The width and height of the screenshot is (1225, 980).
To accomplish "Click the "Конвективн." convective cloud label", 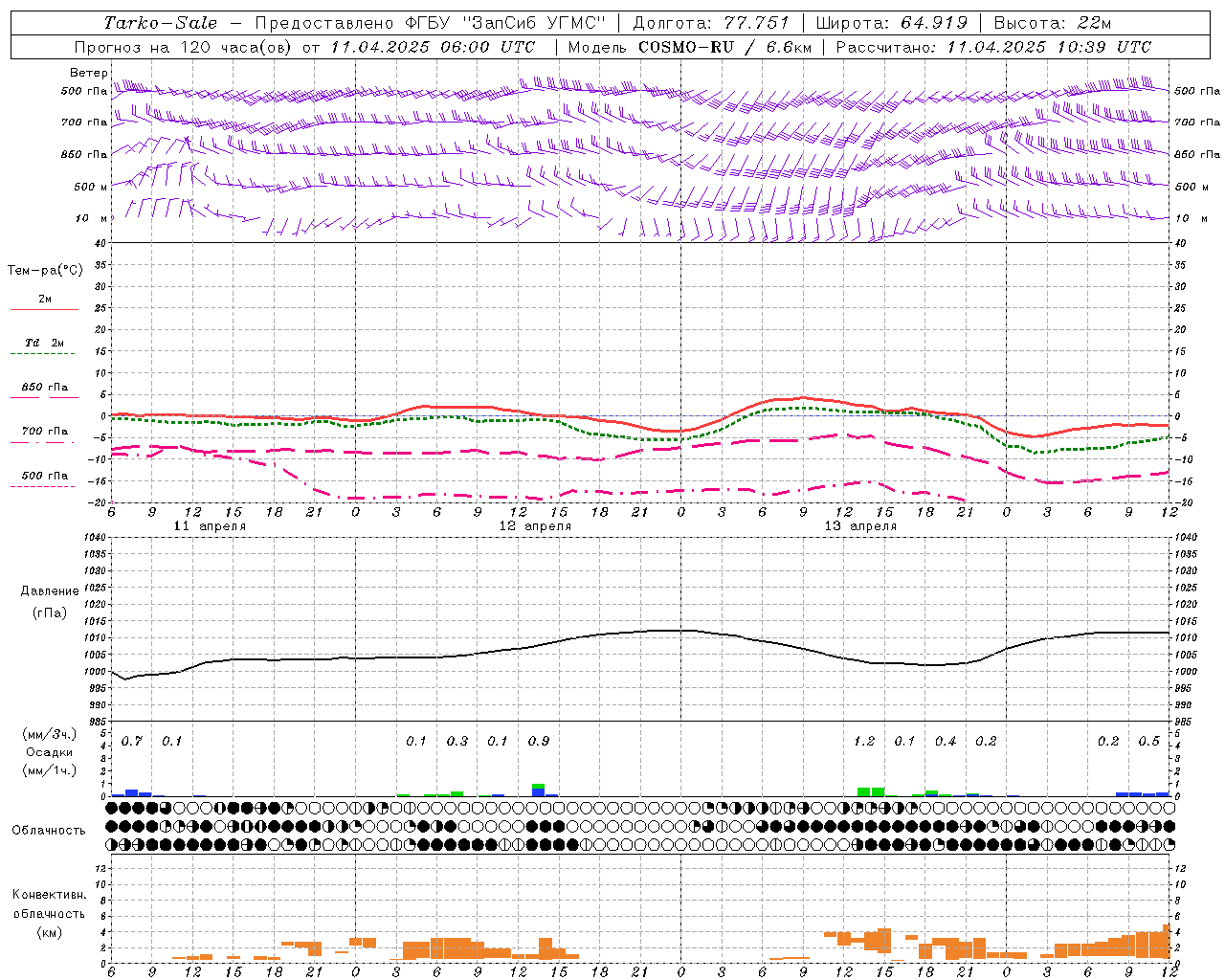I will coord(50,896).
